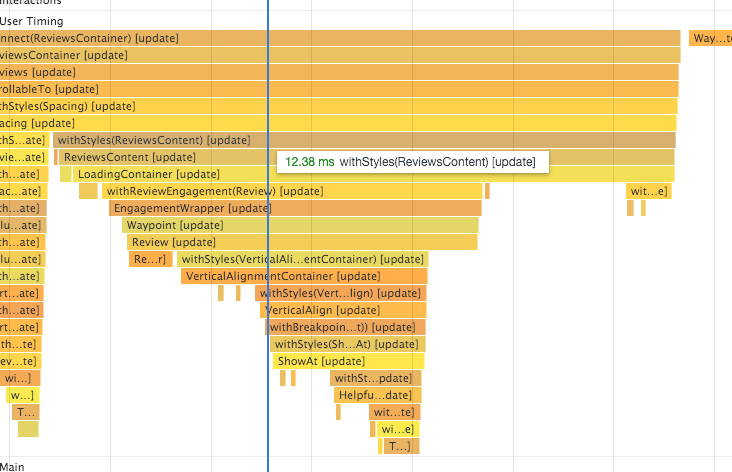The height and width of the screenshot is (472, 732).
Task: Click the withStyles(Sh...At) [update] bar
Action: 348,344
